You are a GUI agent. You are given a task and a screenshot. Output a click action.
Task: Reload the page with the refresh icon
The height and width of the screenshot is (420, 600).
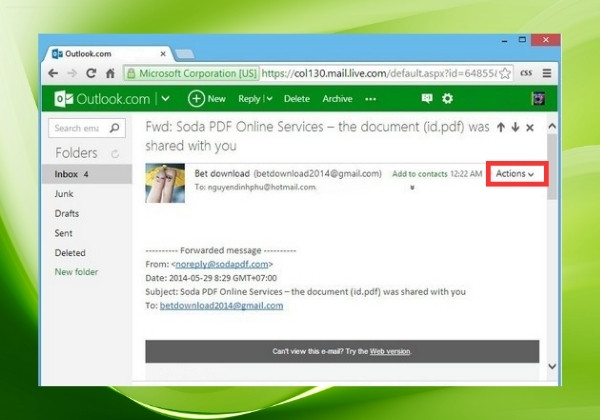click(x=91, y=73)
